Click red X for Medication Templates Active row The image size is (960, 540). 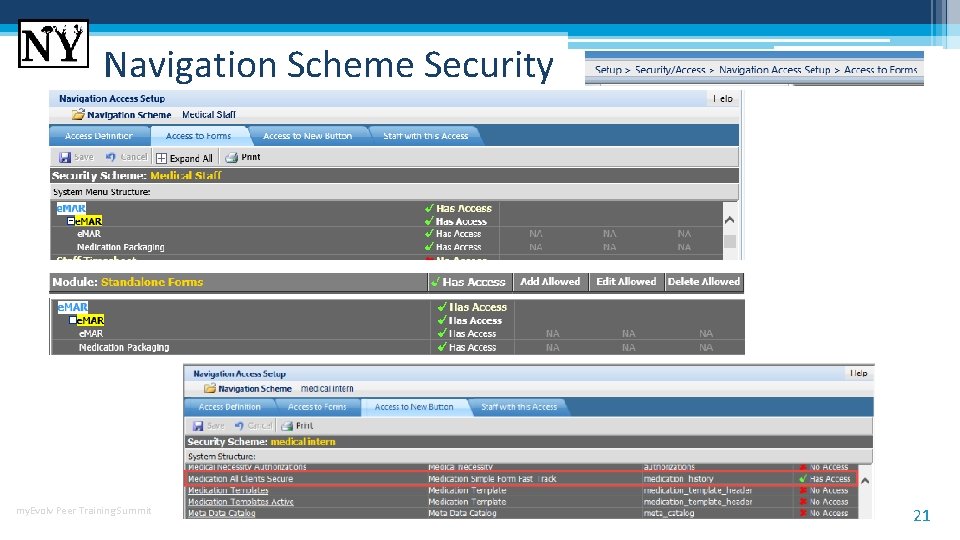tap(803, 501)
